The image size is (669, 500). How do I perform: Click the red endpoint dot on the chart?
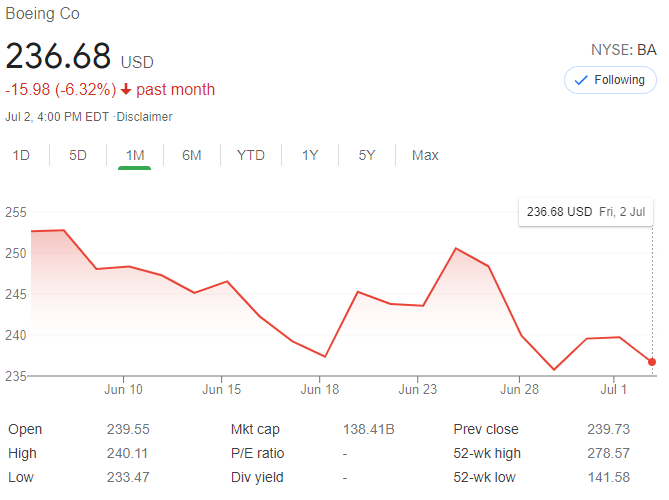pos(652,362)
